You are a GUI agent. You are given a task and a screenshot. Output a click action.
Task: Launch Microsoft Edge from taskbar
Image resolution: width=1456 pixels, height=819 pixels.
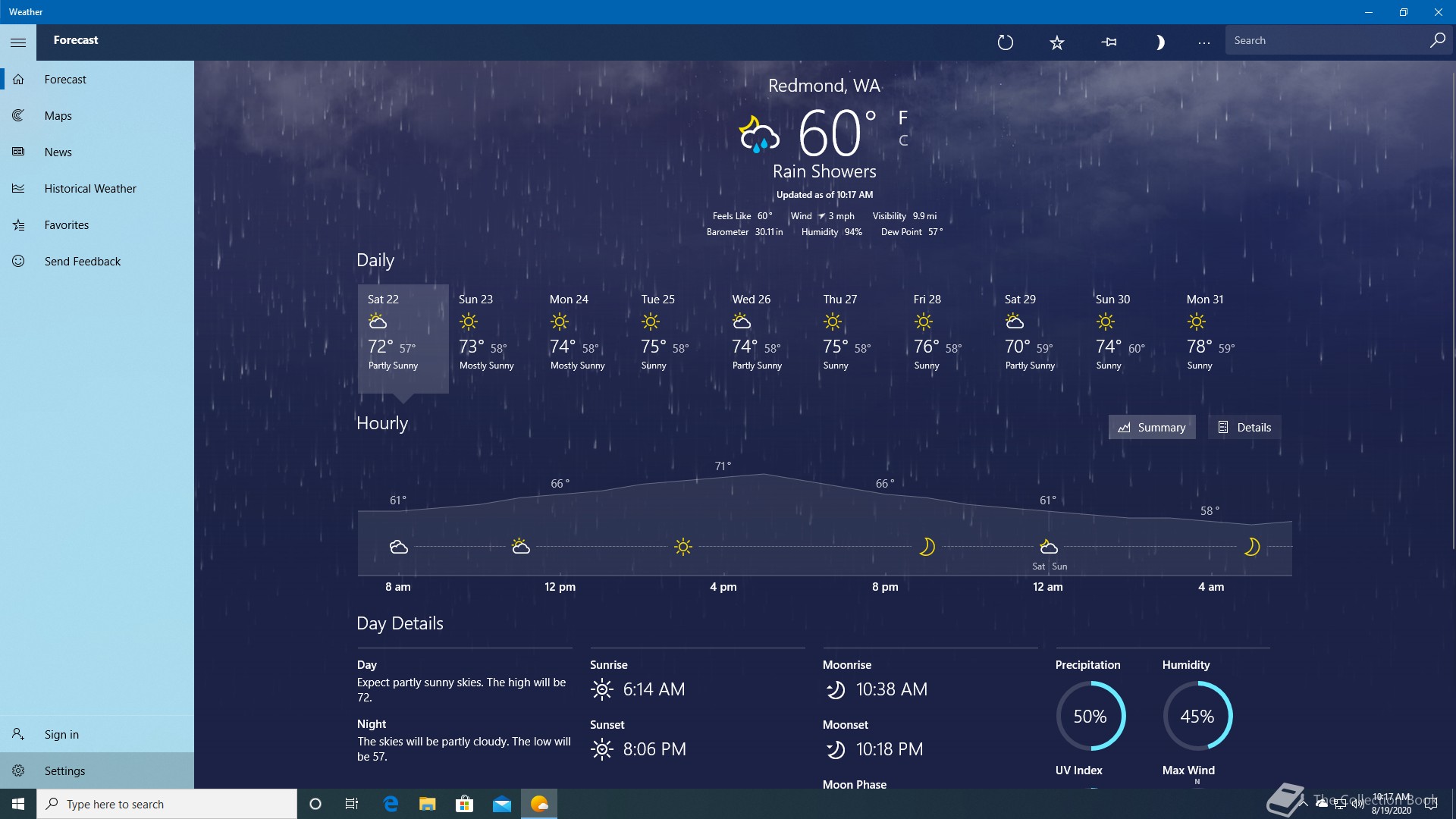pyautogui.click(x=391, y=804)
